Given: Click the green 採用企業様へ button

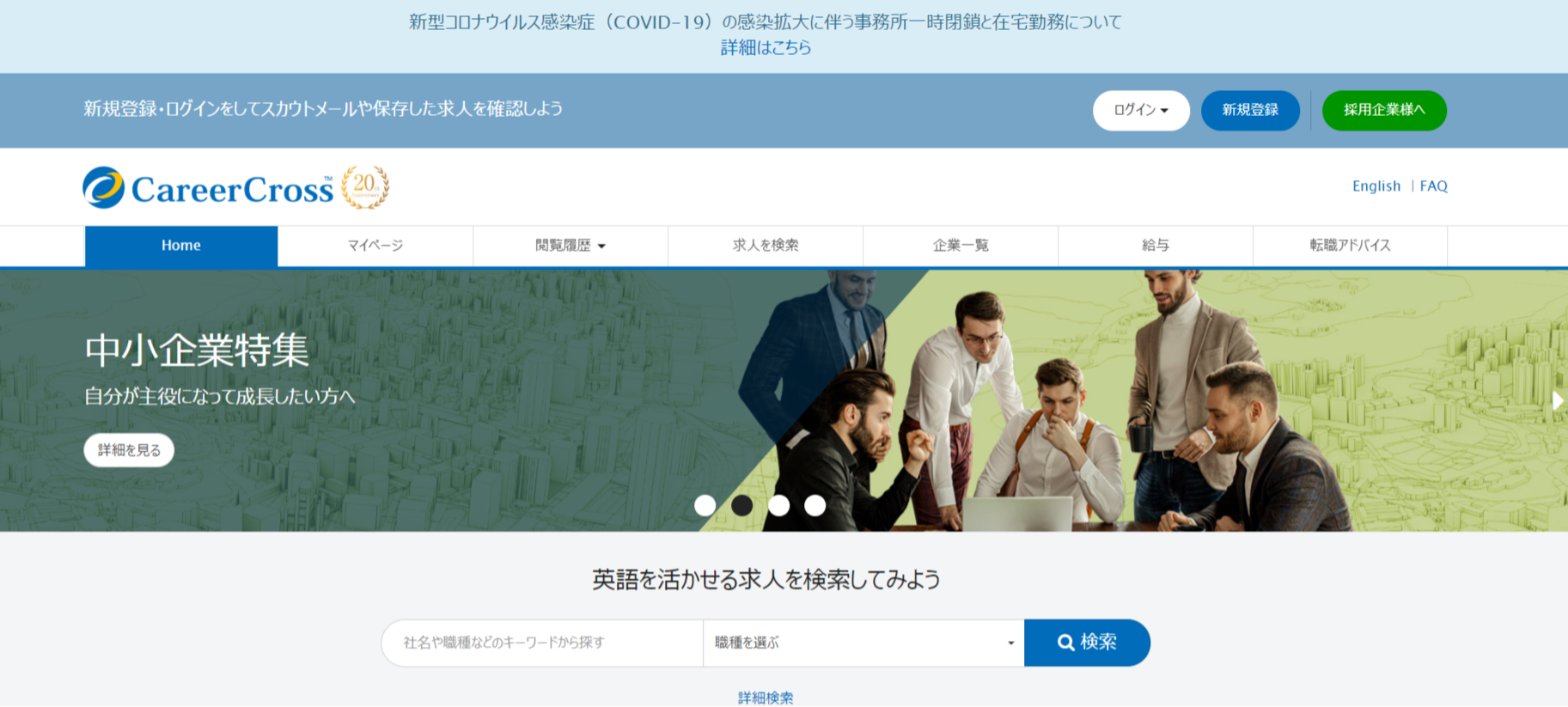Looking at the screenshot, I should pyautogui.click(x=1383, y=110).
